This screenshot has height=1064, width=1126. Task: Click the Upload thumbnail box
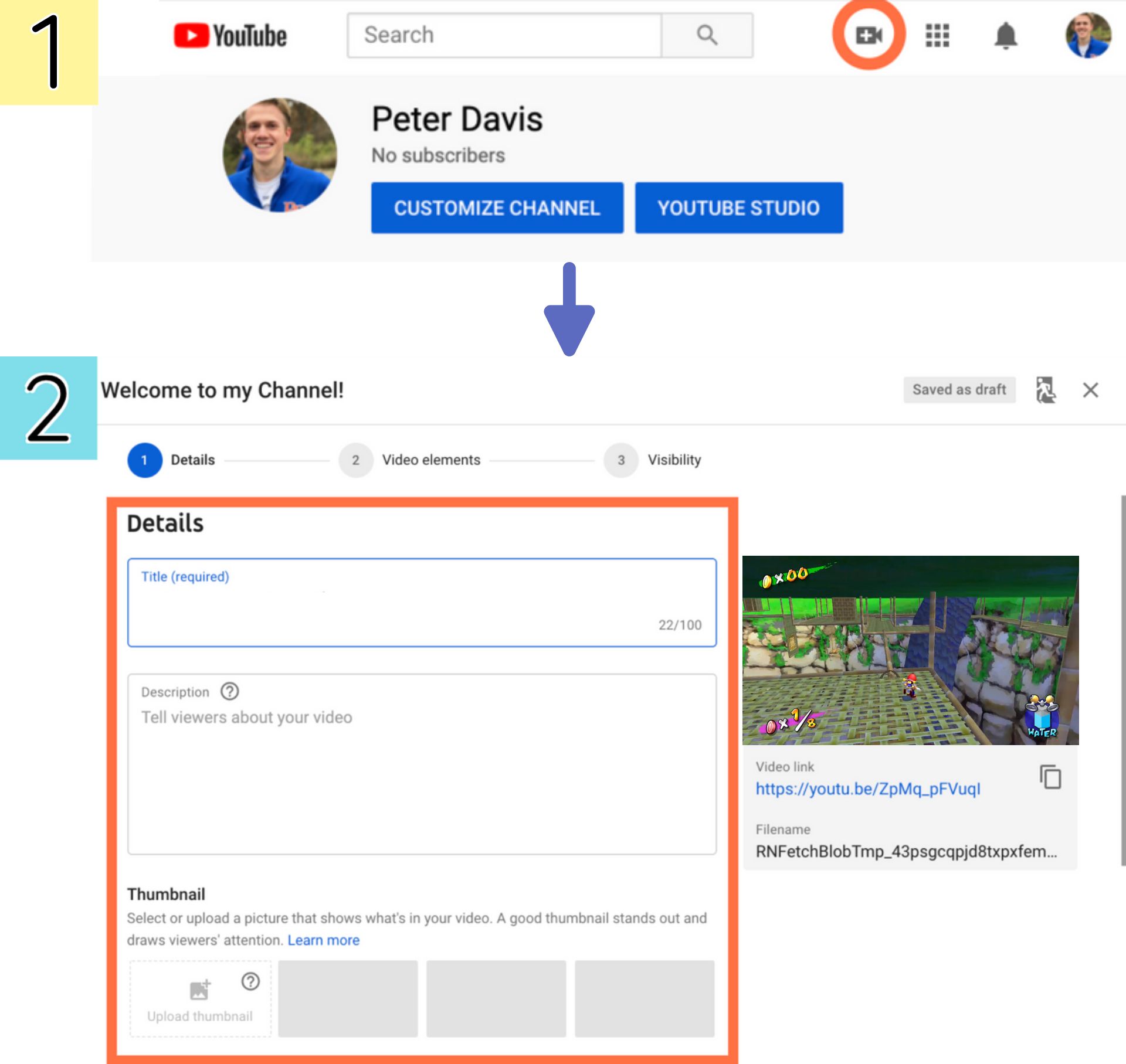click(x=200, y=1000)
